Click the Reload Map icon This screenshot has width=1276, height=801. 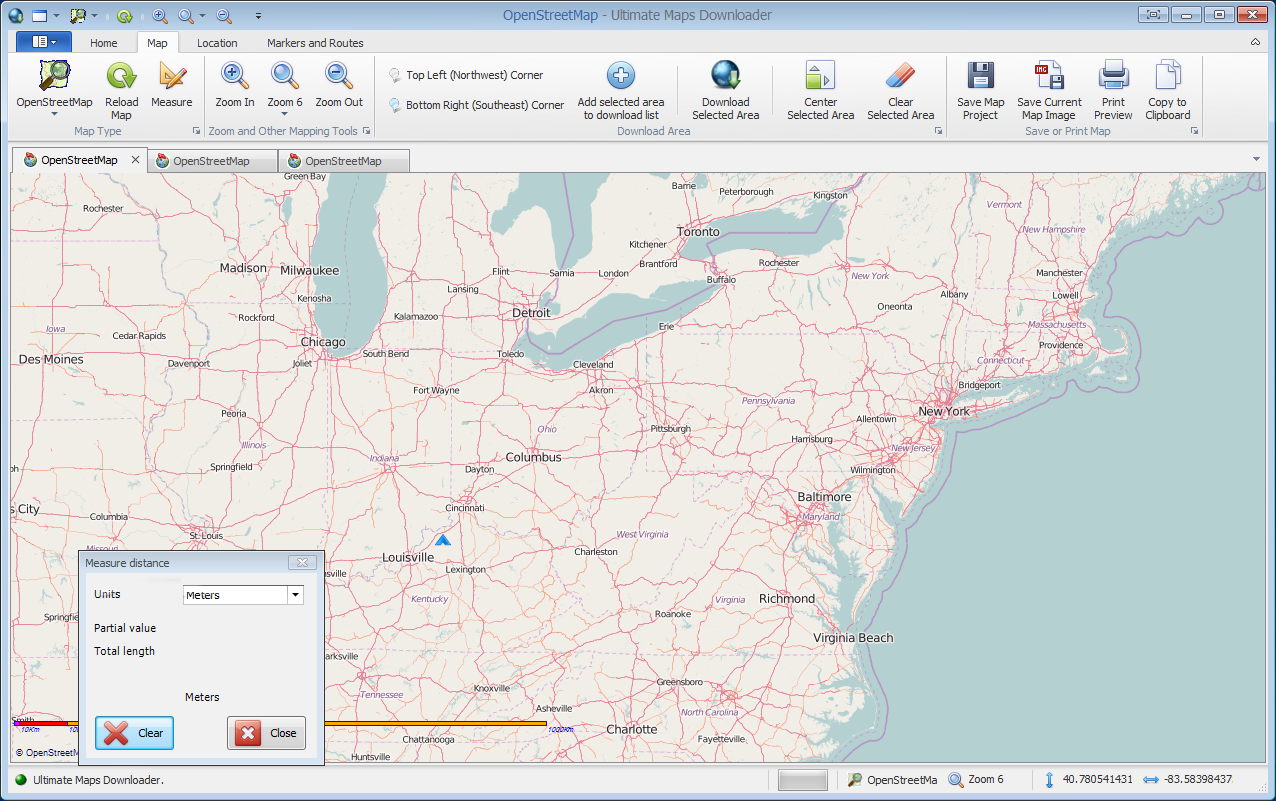[122, 77]
